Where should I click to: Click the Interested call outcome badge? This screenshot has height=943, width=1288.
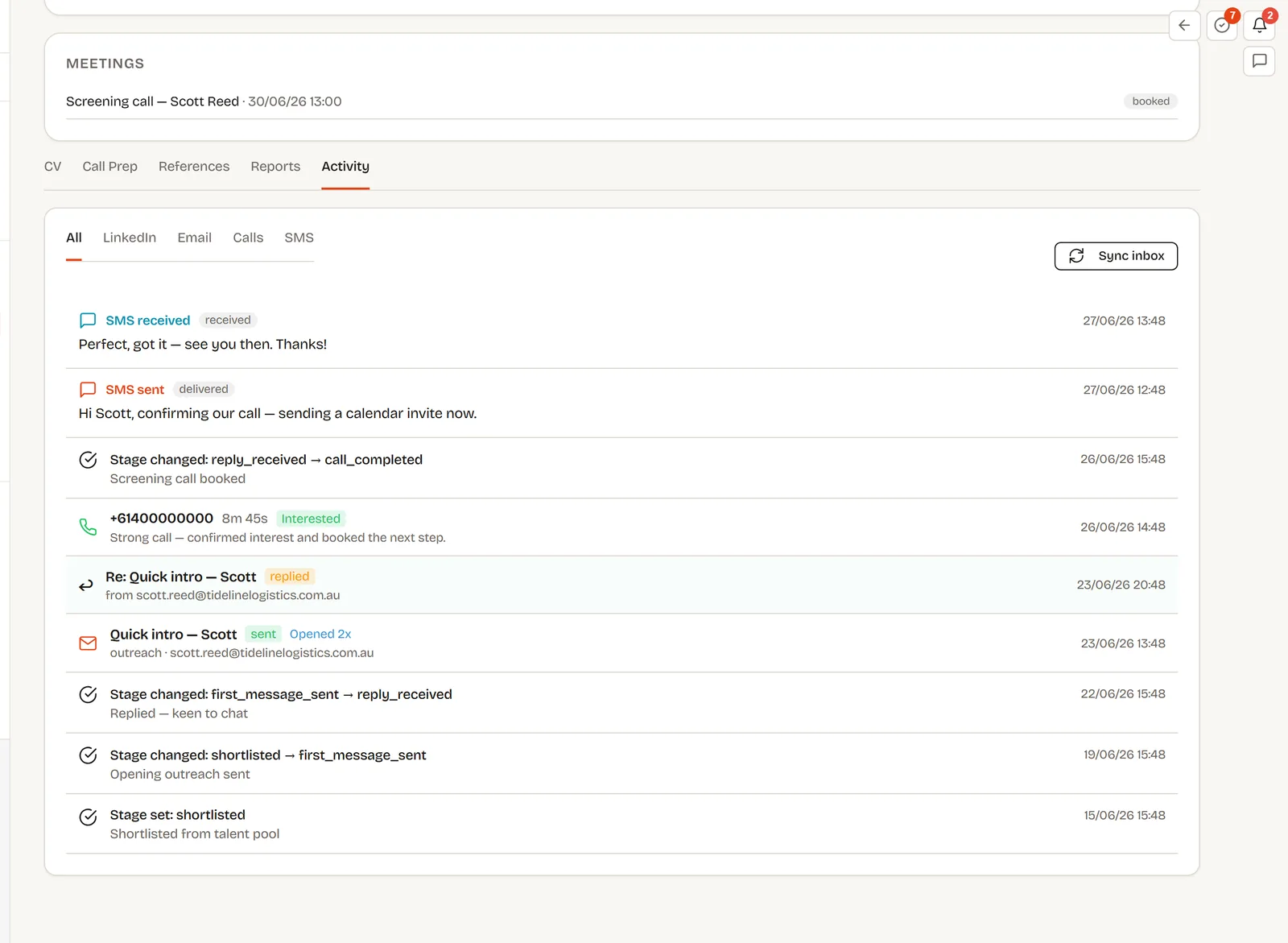pos(311,519)
